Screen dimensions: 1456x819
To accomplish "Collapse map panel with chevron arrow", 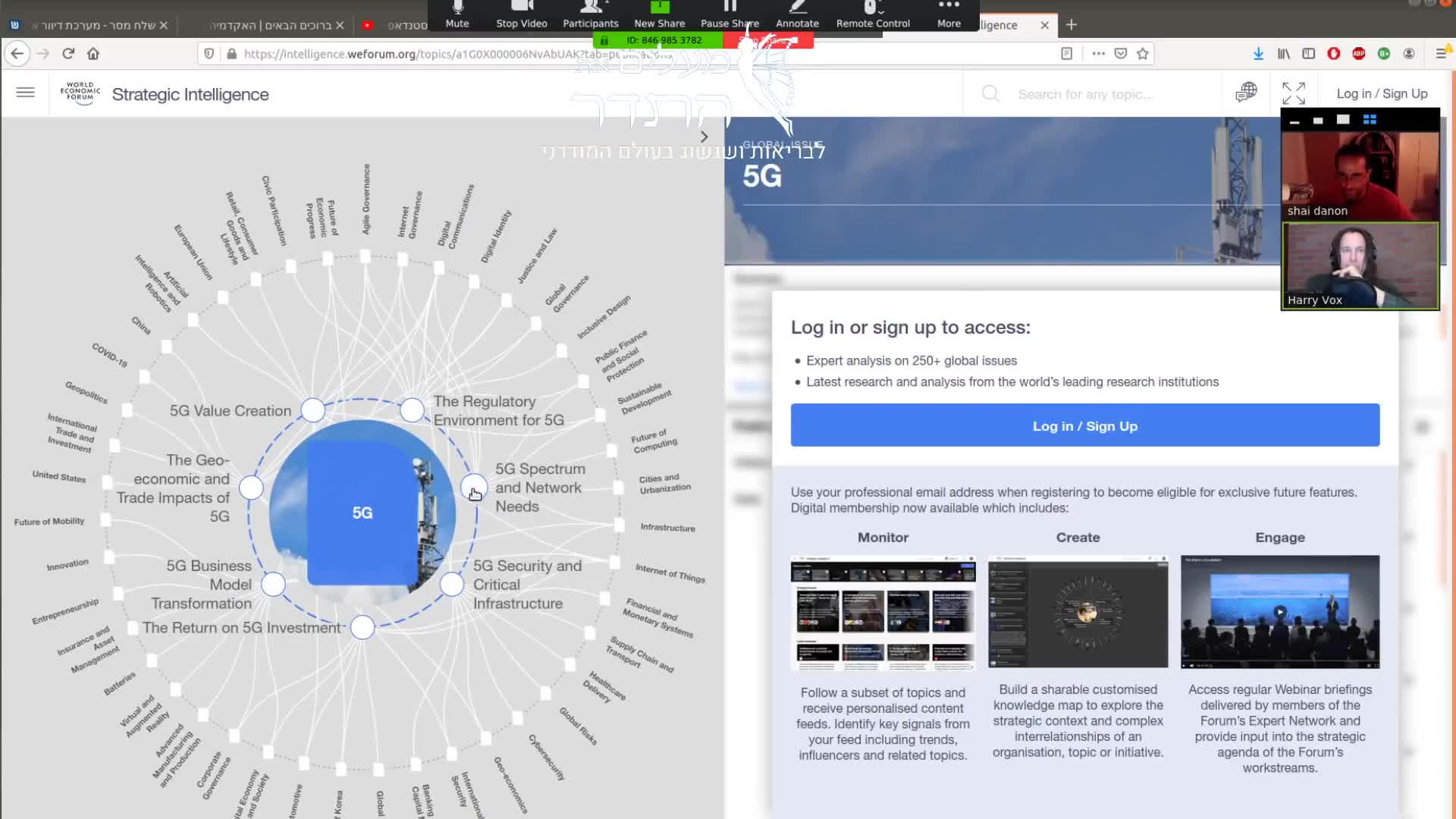I will point(704,136).
